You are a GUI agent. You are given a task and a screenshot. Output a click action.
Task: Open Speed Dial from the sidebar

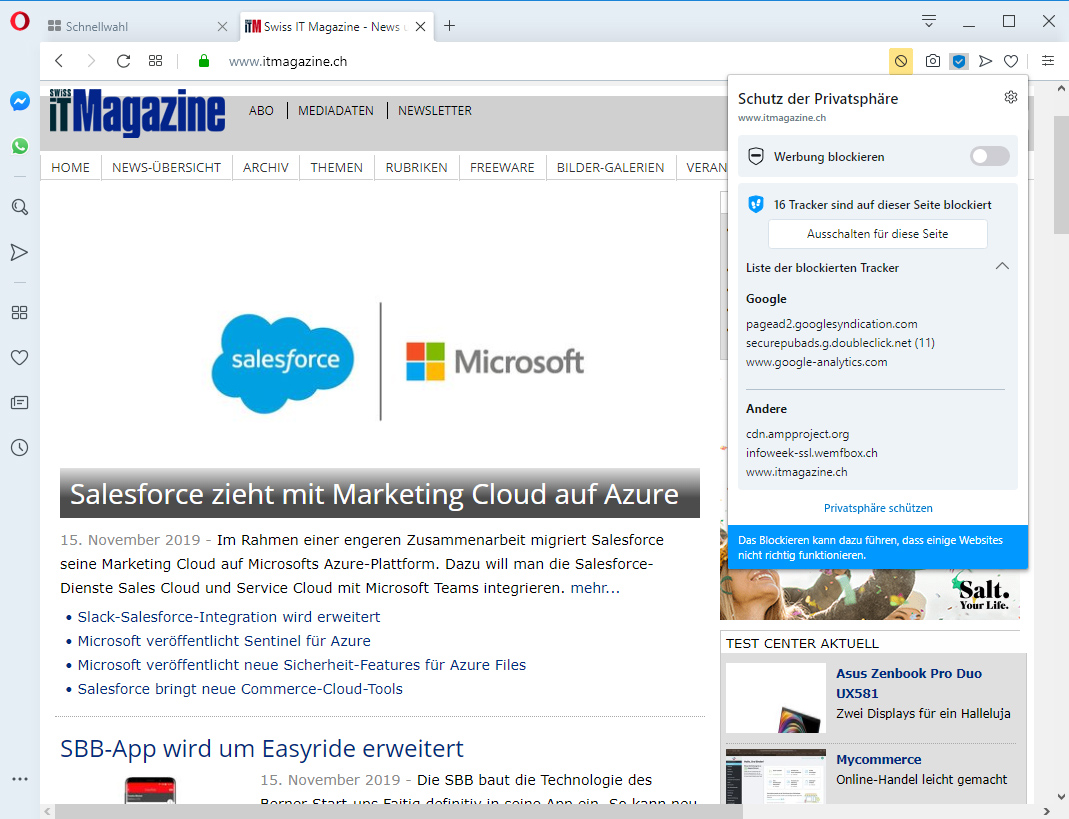point(20,312)
